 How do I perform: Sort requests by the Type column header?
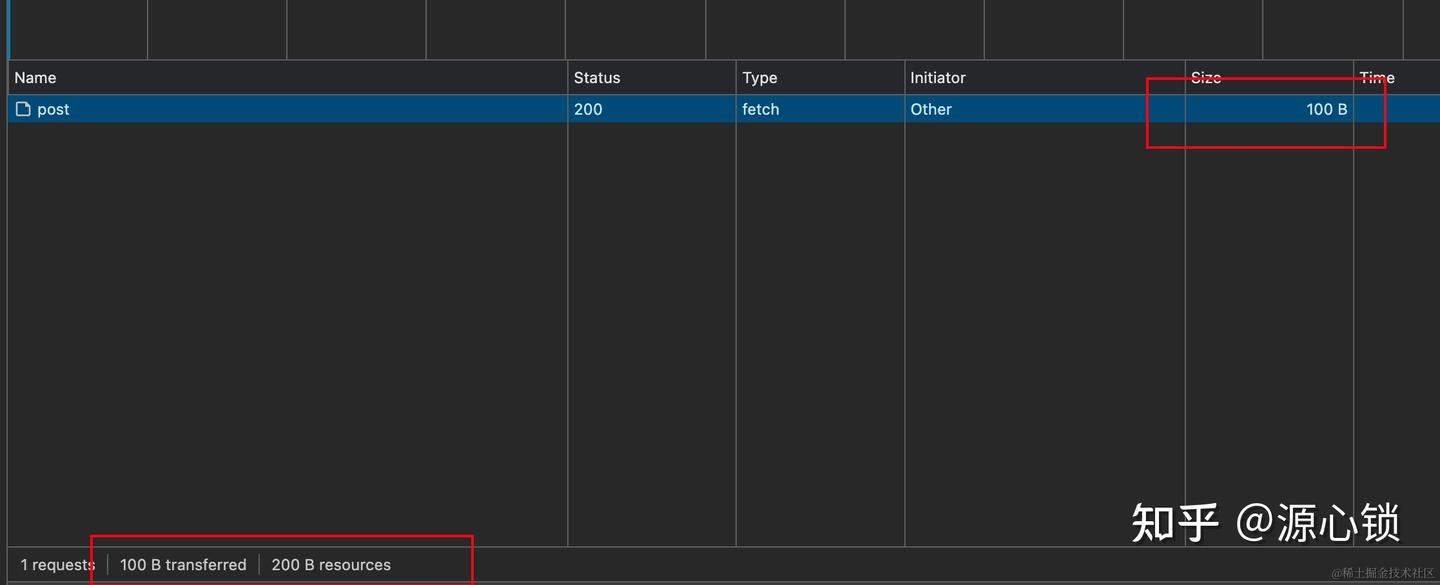pos(820,78)
